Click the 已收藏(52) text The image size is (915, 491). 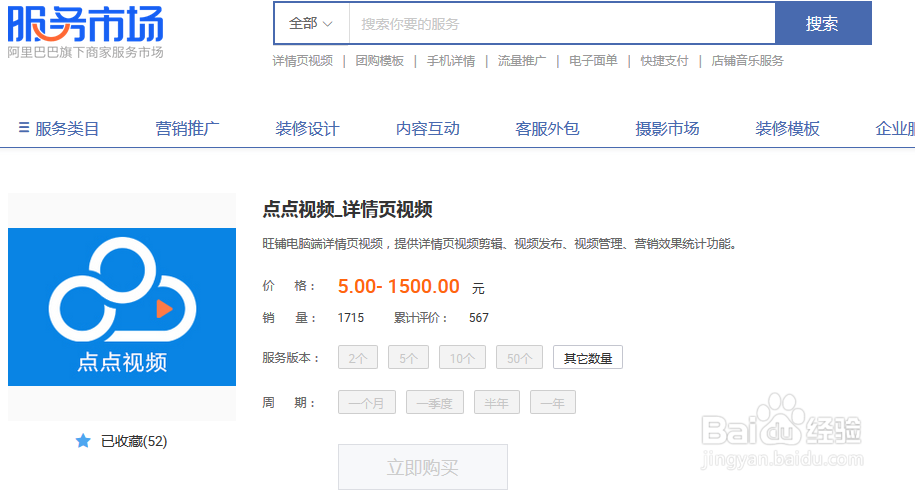(134, 441)
